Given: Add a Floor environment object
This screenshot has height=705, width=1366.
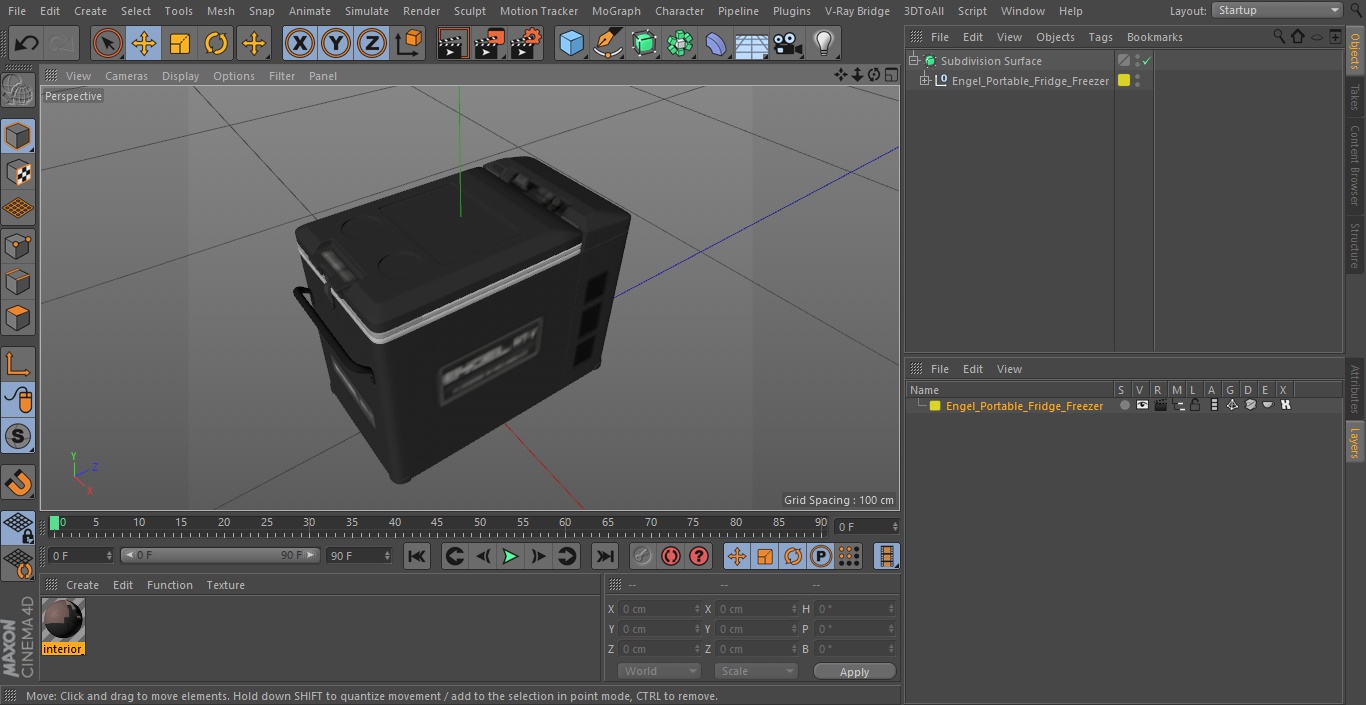Looking at the screenshot, I should [x=752, y=44].
